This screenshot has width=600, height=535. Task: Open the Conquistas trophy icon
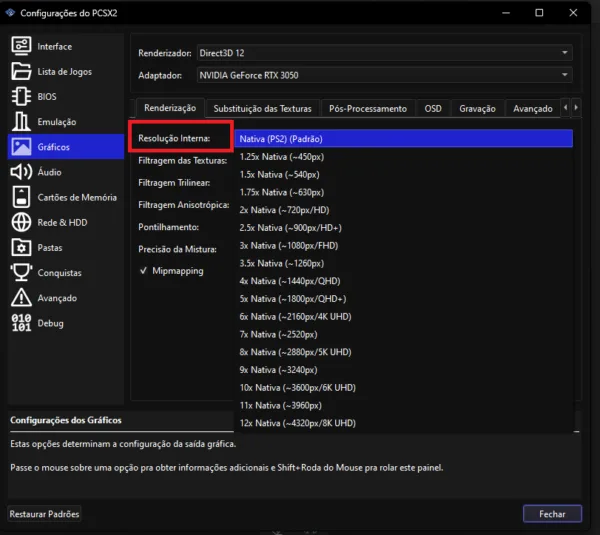coord(21,272)
